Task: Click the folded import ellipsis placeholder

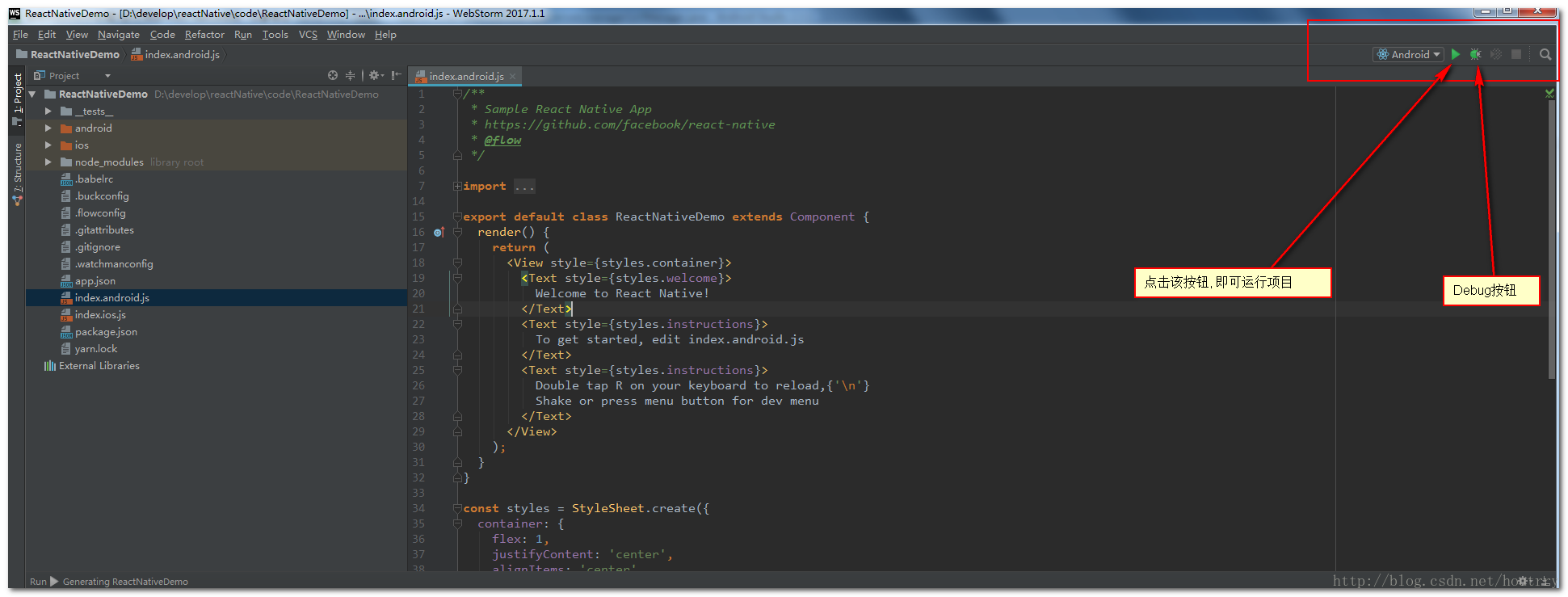Action: (x=524, y=187)
